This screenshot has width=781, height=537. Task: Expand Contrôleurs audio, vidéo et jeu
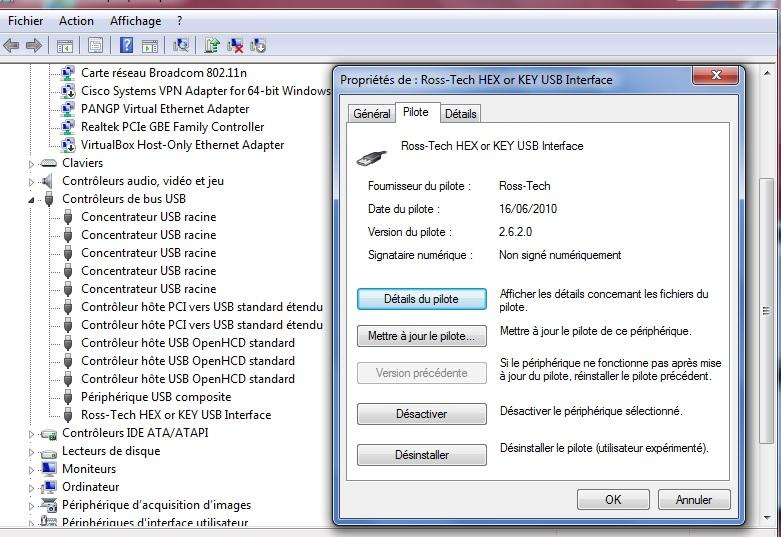pyautogui.click(x=31, y=182)
